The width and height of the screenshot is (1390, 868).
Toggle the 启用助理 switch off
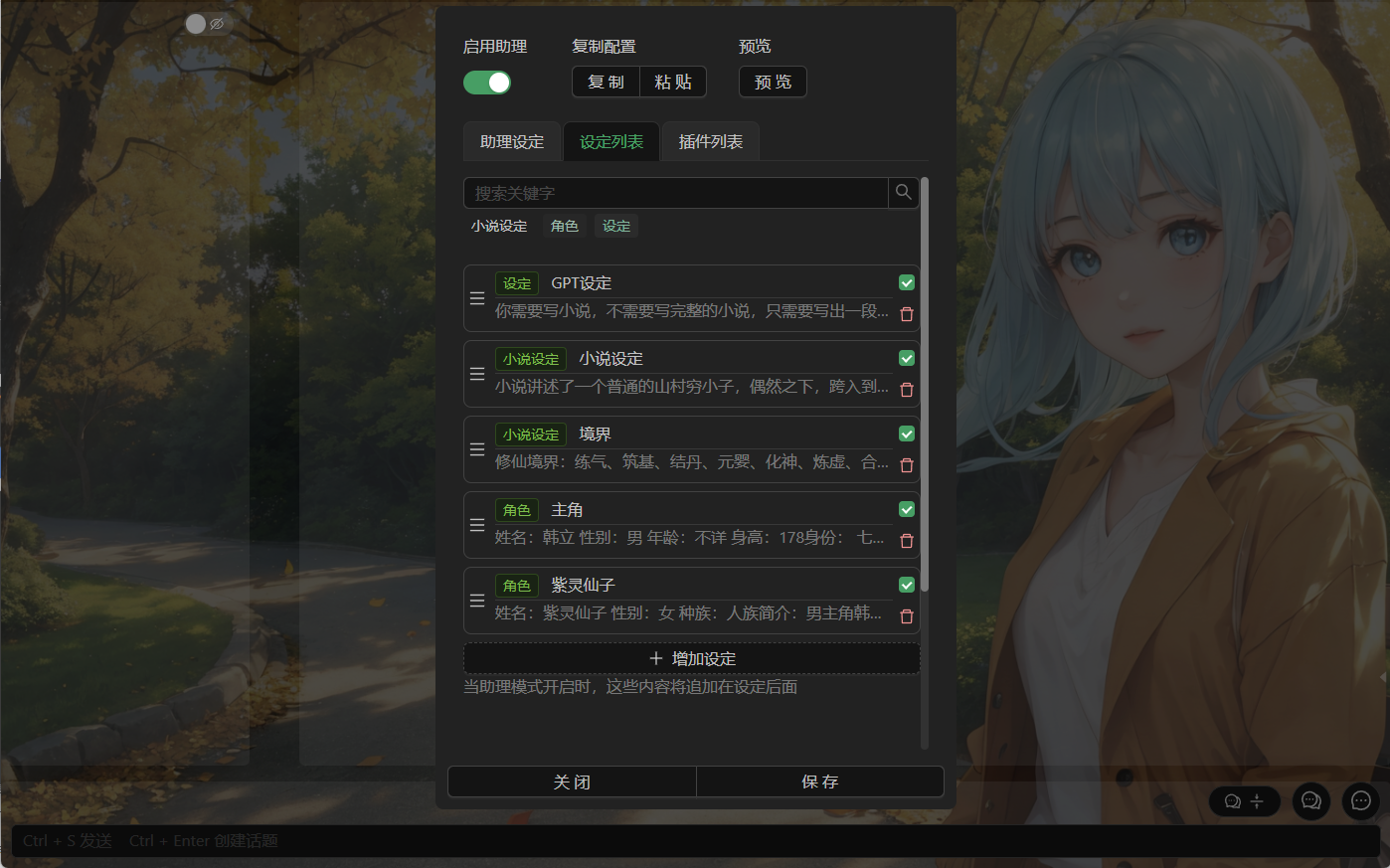click(487, 83)
